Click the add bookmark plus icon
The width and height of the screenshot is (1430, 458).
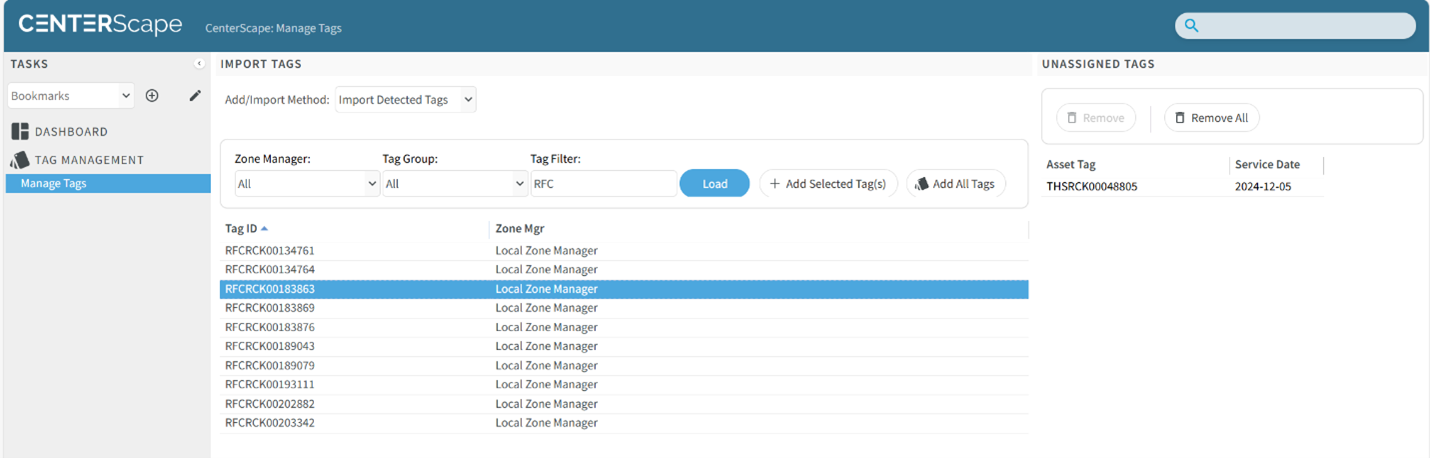[152, 96]
